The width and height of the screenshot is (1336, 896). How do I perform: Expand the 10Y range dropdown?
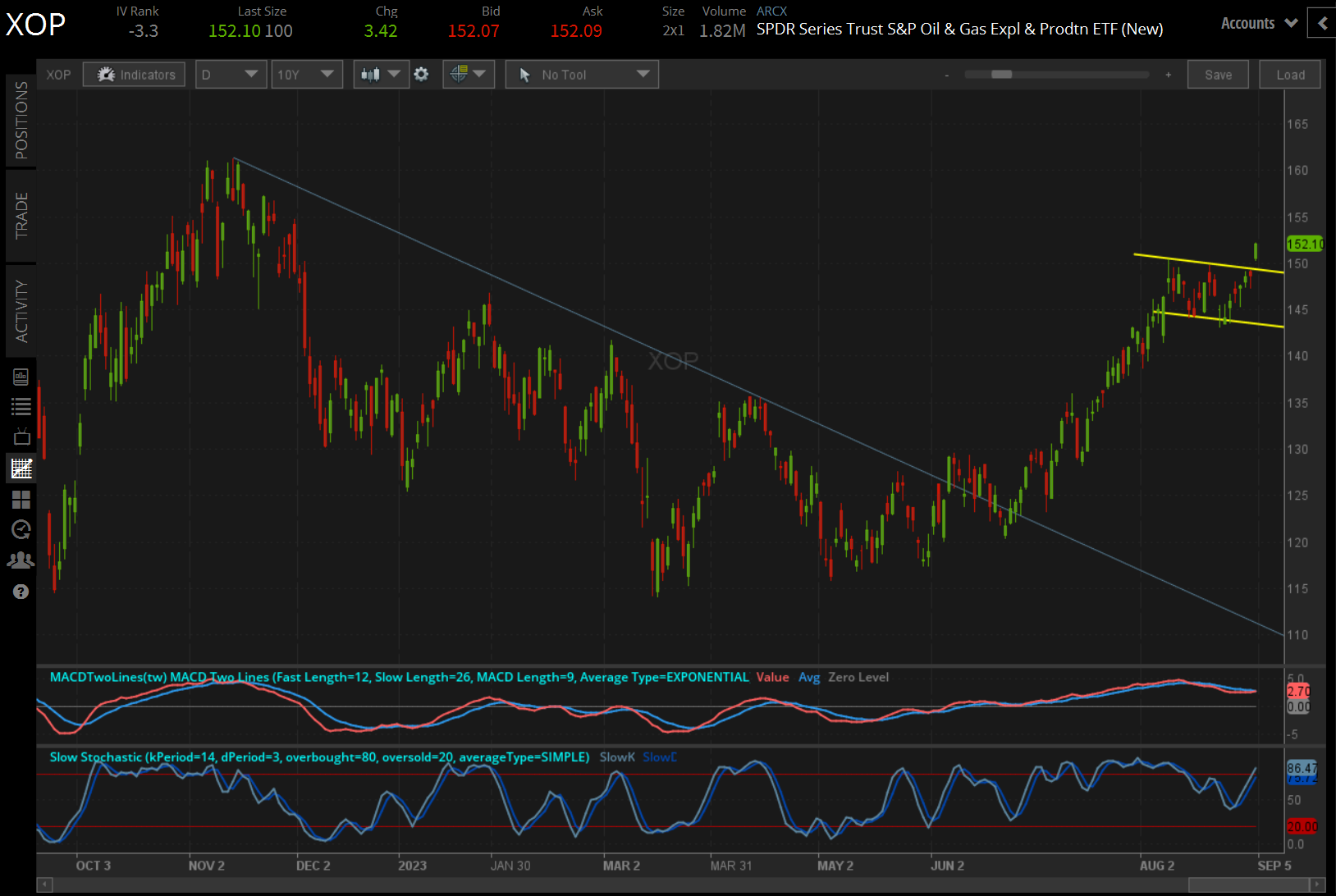(306, 74)
